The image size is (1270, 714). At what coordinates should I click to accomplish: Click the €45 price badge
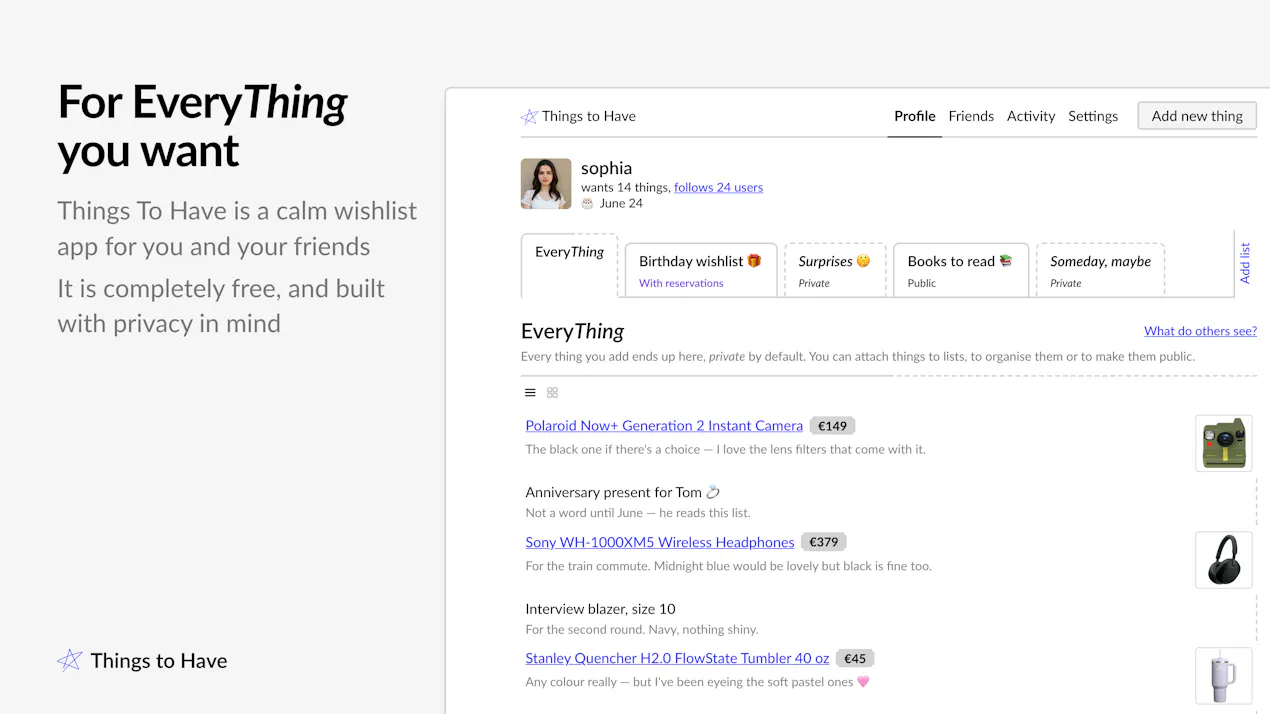pyautogui.click(x=855, y=658)
